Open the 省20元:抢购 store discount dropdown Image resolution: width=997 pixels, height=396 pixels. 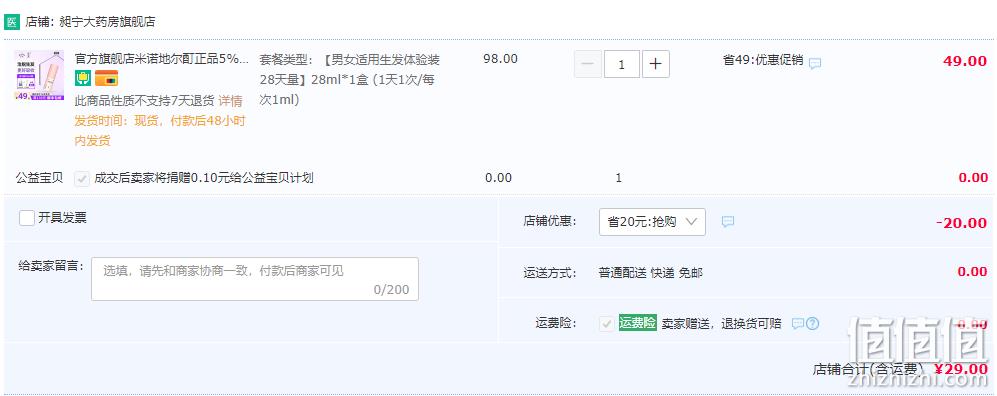pyautogui.click(x=652, y=222)
